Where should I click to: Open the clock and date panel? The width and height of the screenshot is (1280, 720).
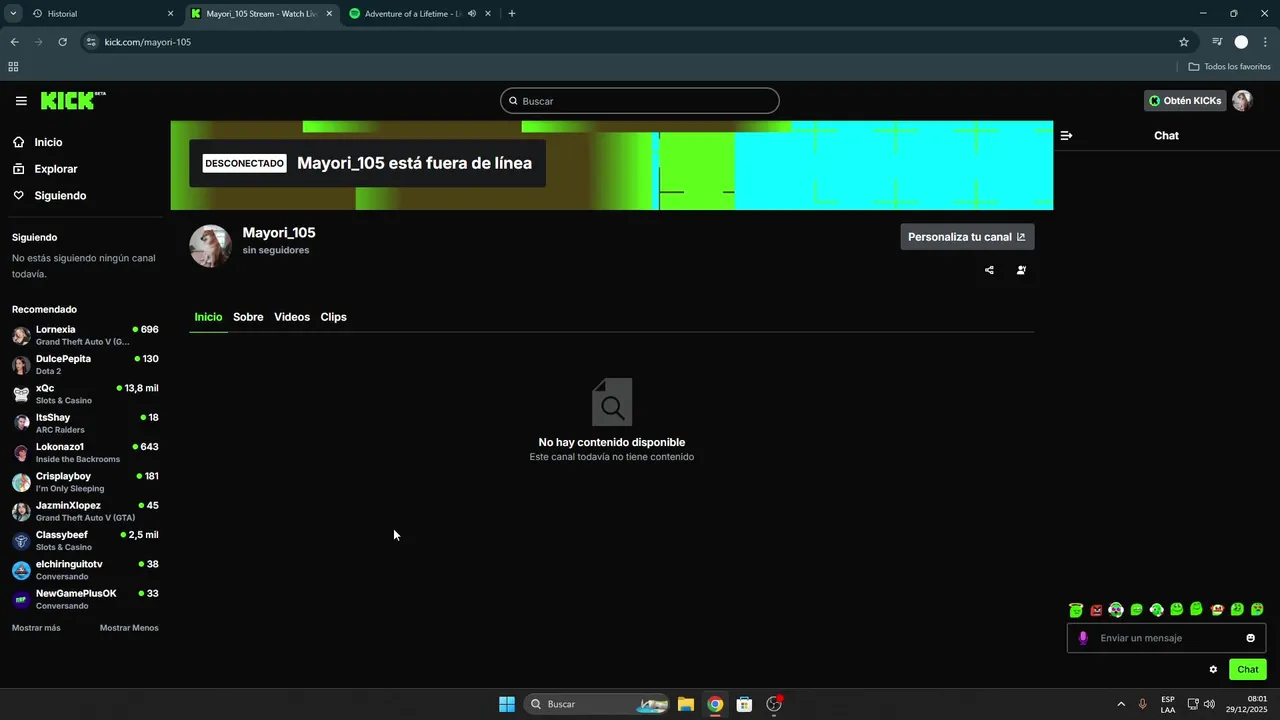[1246, 704]
